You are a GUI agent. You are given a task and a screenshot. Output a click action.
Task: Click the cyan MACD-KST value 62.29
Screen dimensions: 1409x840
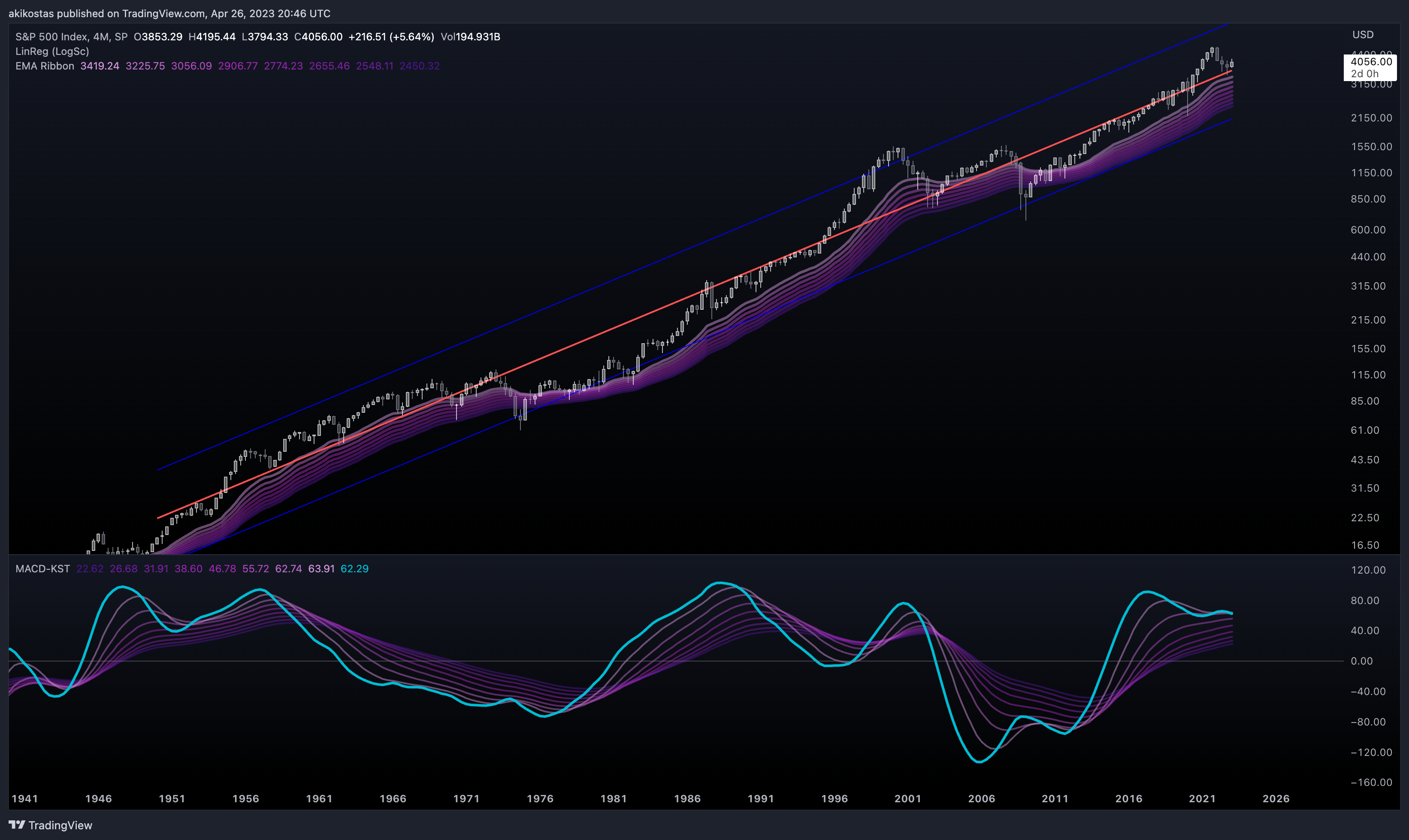354,569
